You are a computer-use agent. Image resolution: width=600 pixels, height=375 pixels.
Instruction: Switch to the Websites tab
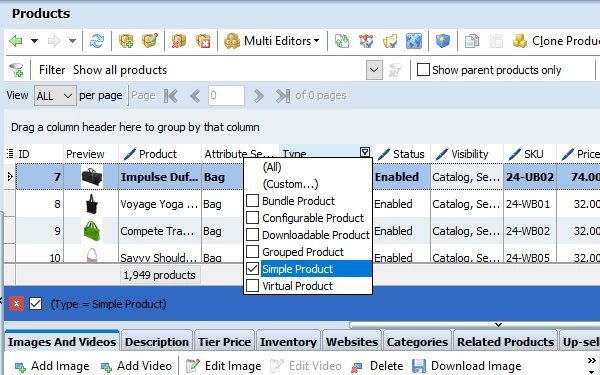click(352, 342)
